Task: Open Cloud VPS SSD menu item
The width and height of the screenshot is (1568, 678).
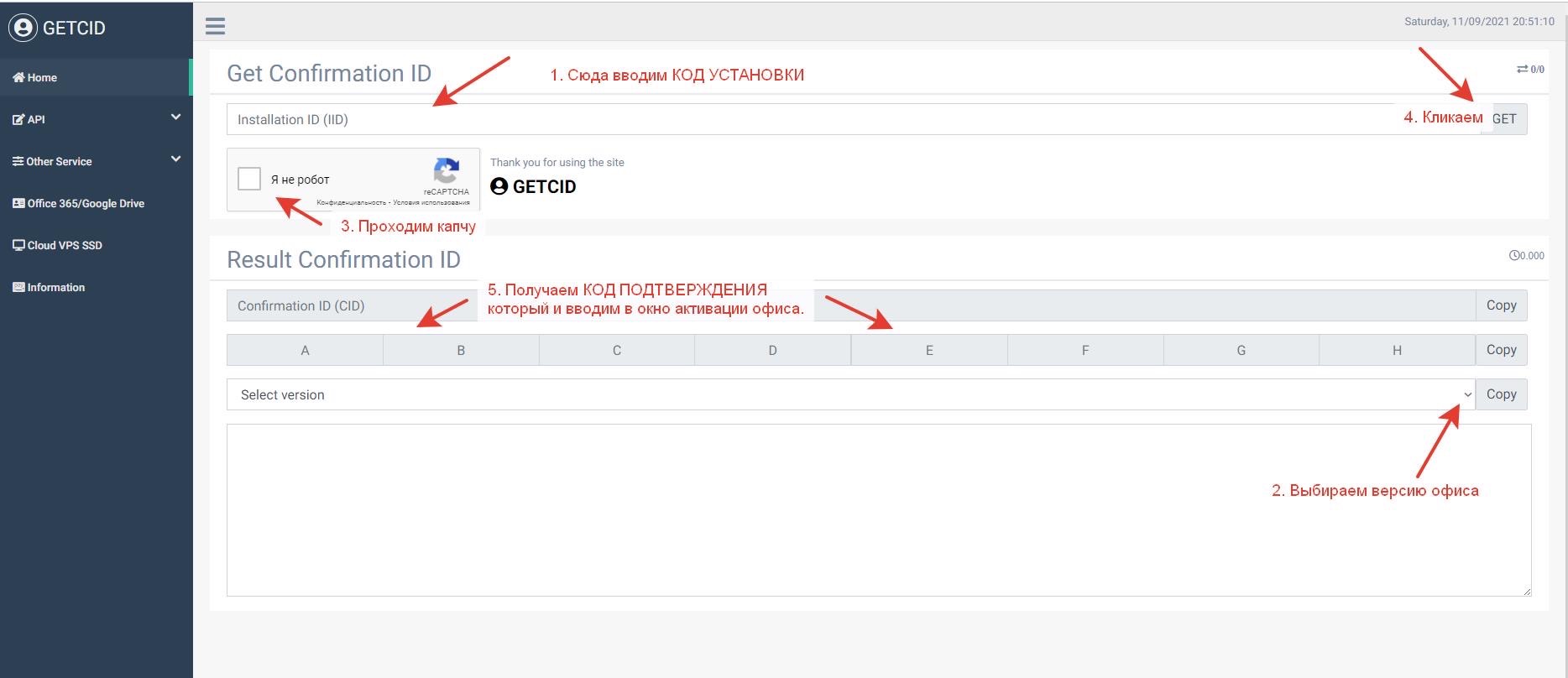Action: tap(96, 245)
